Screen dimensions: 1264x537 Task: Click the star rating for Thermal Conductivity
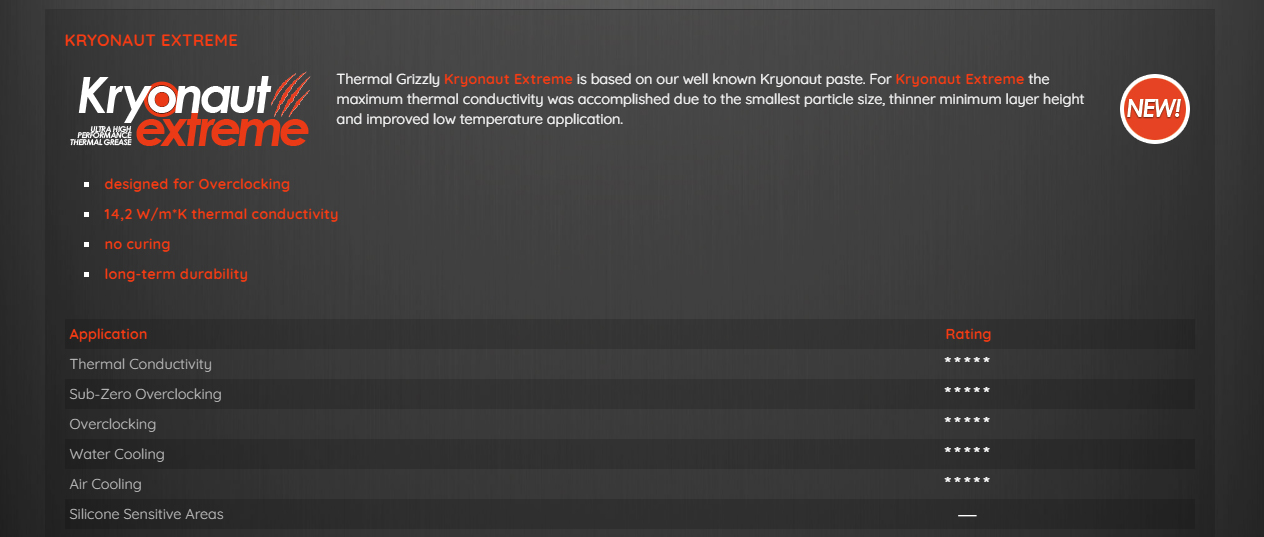[967, 362]
